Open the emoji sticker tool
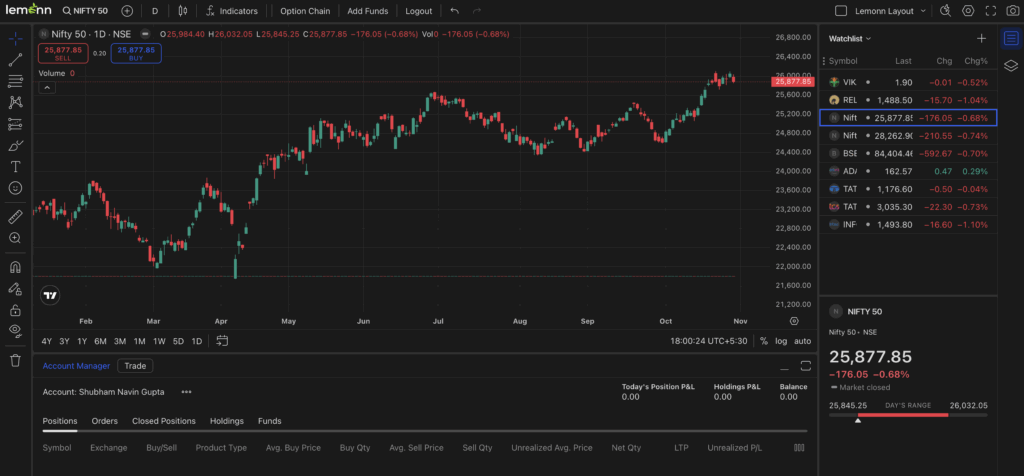The width and height of the screenshot is (1024, 476). [15, 188]
